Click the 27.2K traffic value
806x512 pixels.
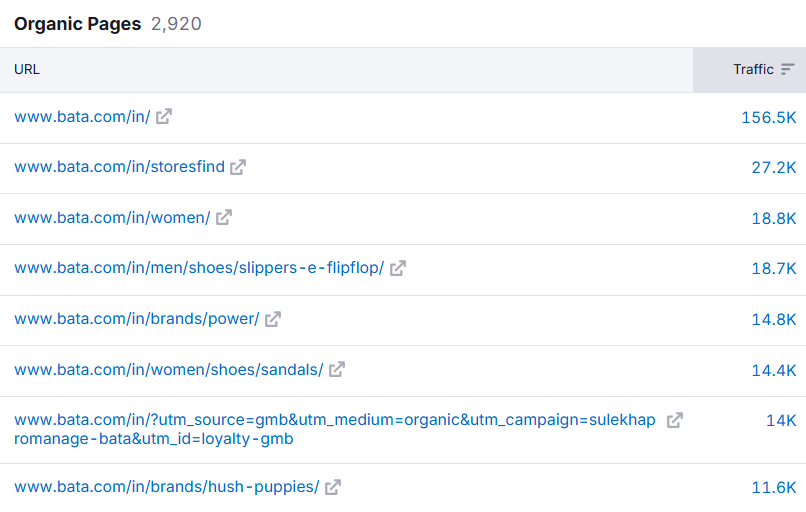774,168
